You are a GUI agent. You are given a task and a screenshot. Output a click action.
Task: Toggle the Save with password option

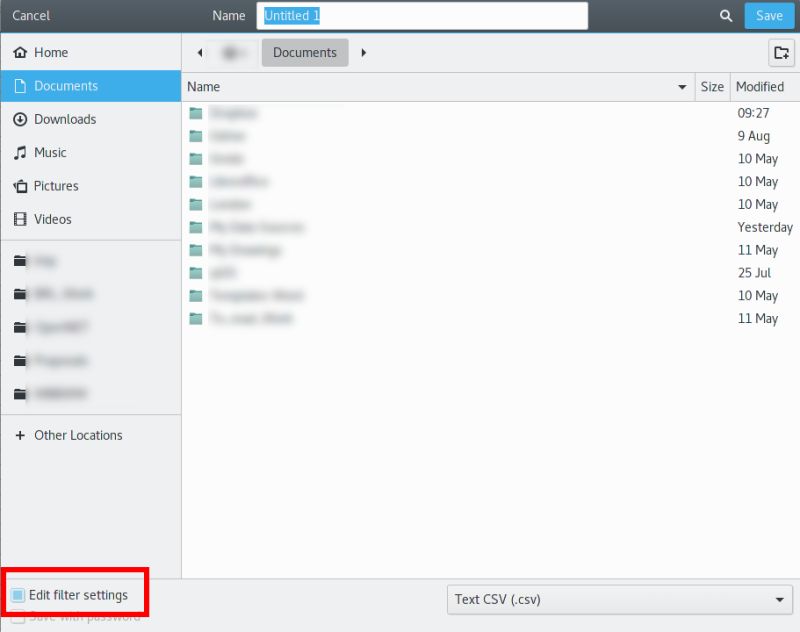point(18,617)
